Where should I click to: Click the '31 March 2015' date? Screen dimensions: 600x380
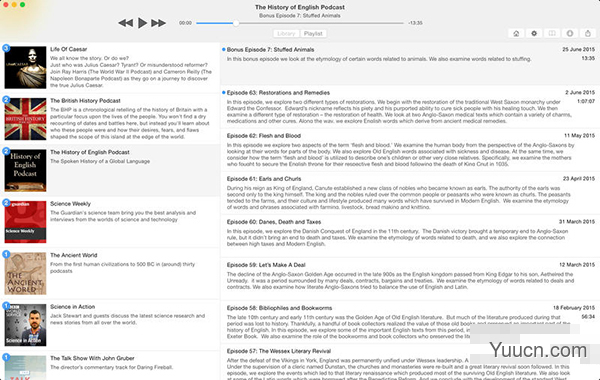coord(577,222)
